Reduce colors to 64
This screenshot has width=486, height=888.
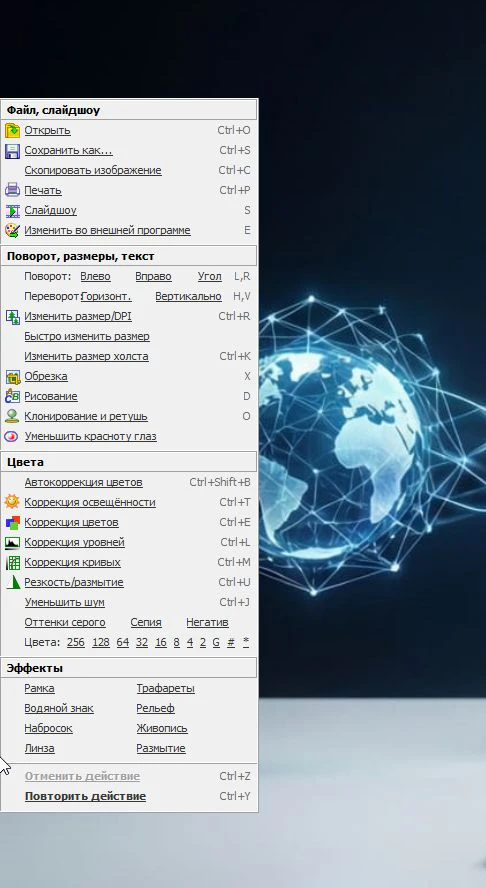(123, 642)
